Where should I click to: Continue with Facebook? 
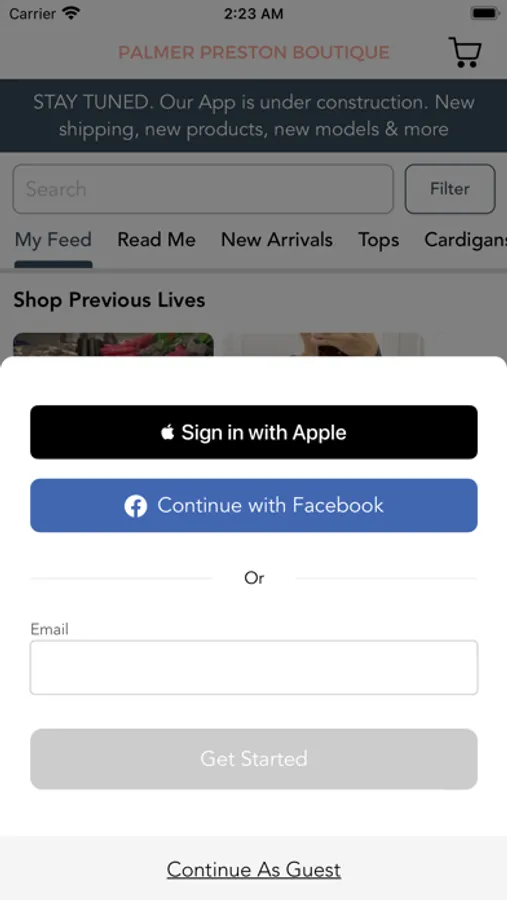point(254,505)
